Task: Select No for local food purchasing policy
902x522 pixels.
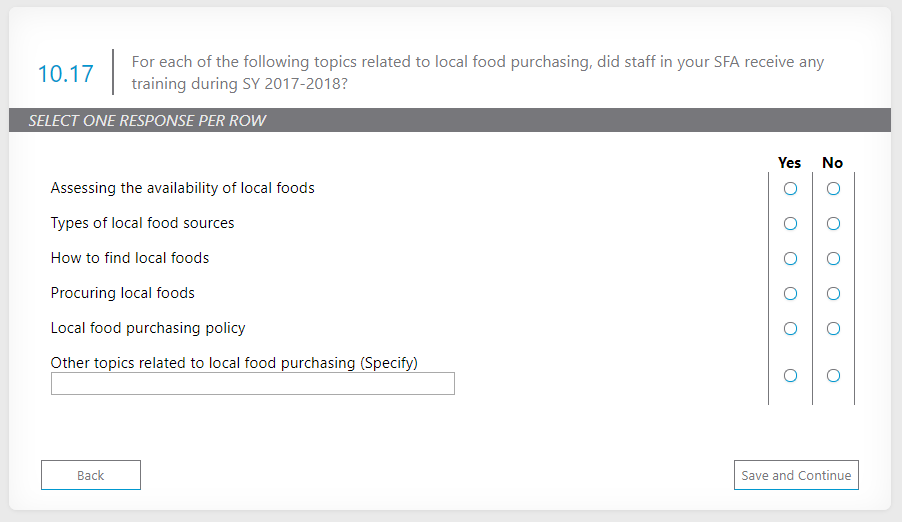Action: point(833,329)
